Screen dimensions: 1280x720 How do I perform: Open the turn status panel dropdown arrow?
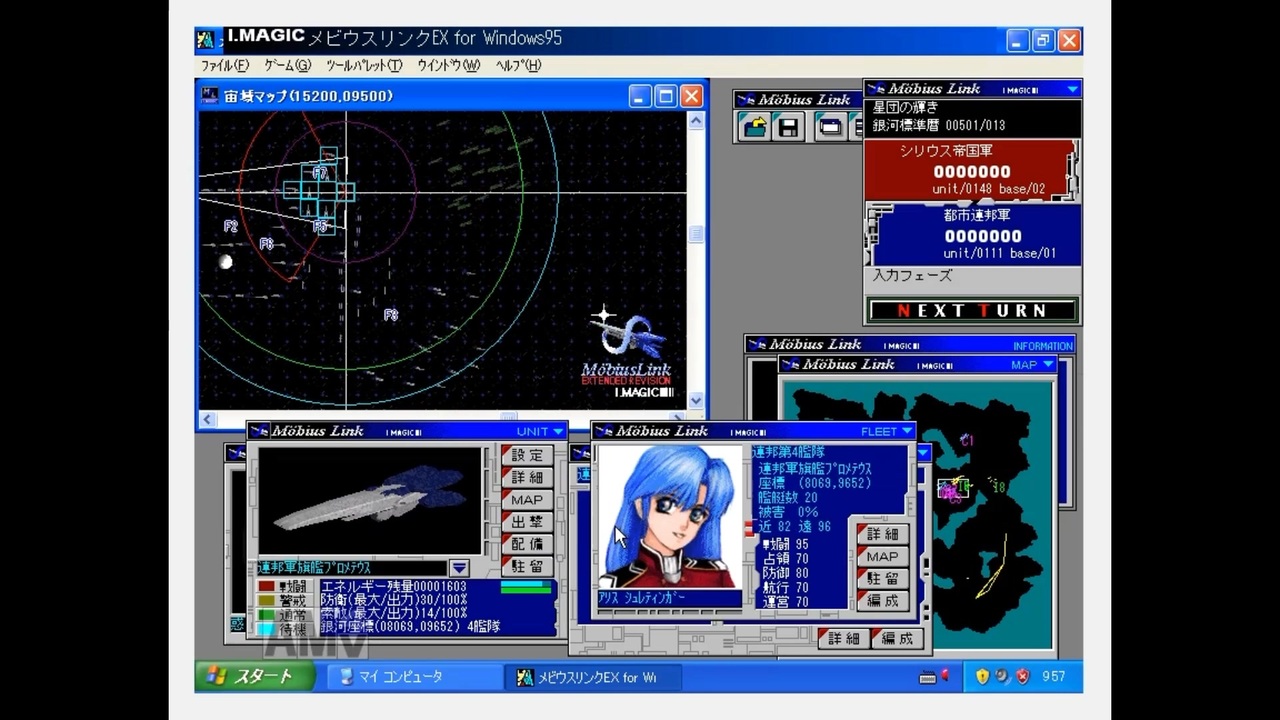1072,89
